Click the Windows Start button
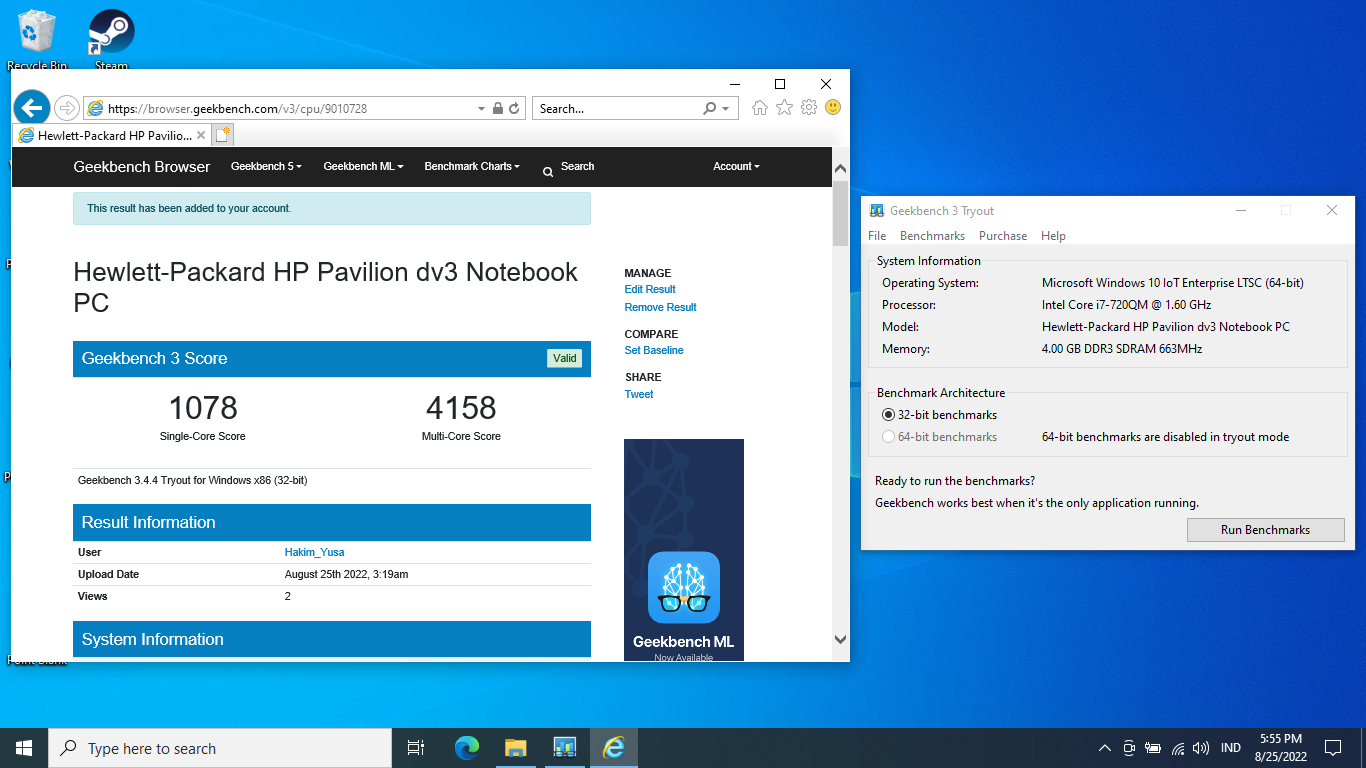The width and height of the screenshot is (1366, 768). click(24, 748)
